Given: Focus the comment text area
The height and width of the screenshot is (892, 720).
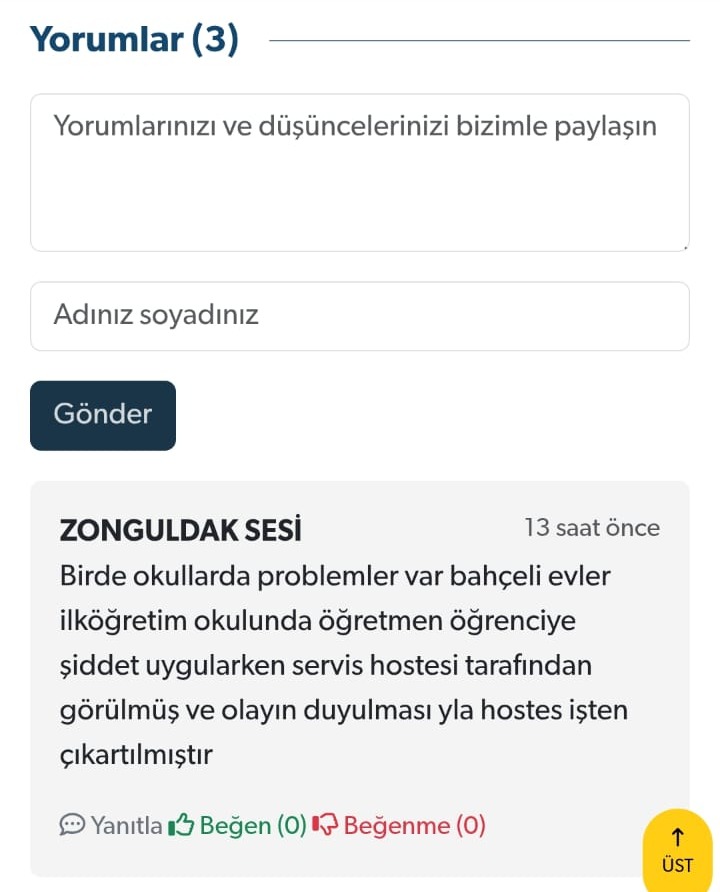Looking at the screenshot, I should tap(360, 173).
